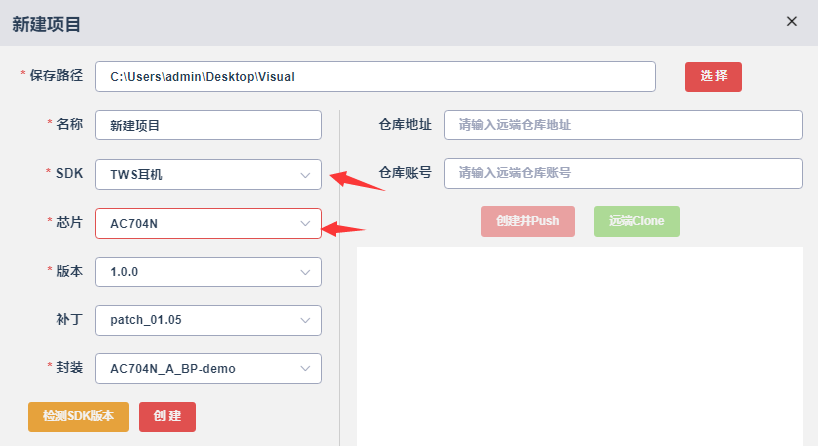818x446 pixels.
Task: Open the 补丁 dropdown showing patch_01.05
Action: point(208,320)
